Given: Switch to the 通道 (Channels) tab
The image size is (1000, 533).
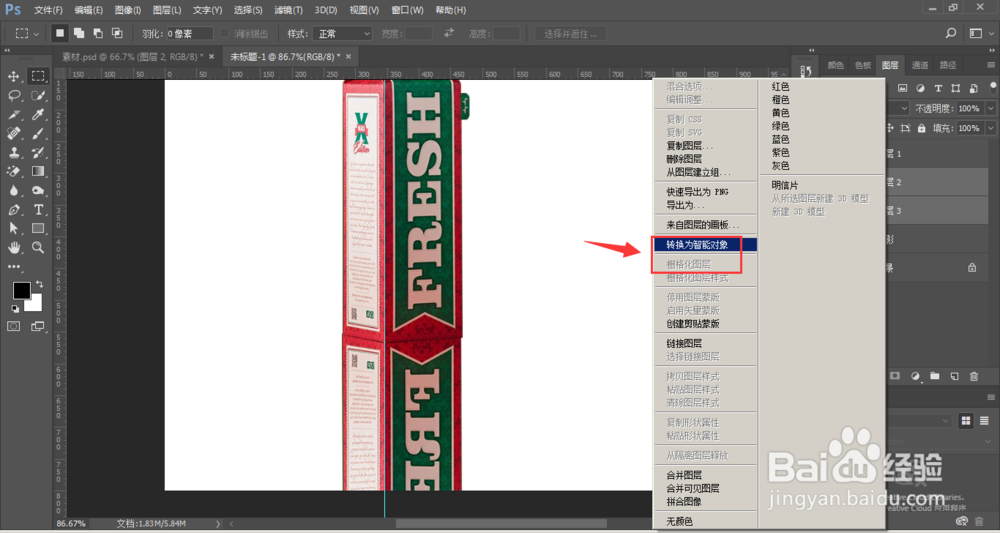Looking at the screenshot, I should pyautogui.click(x=920, y=65).
